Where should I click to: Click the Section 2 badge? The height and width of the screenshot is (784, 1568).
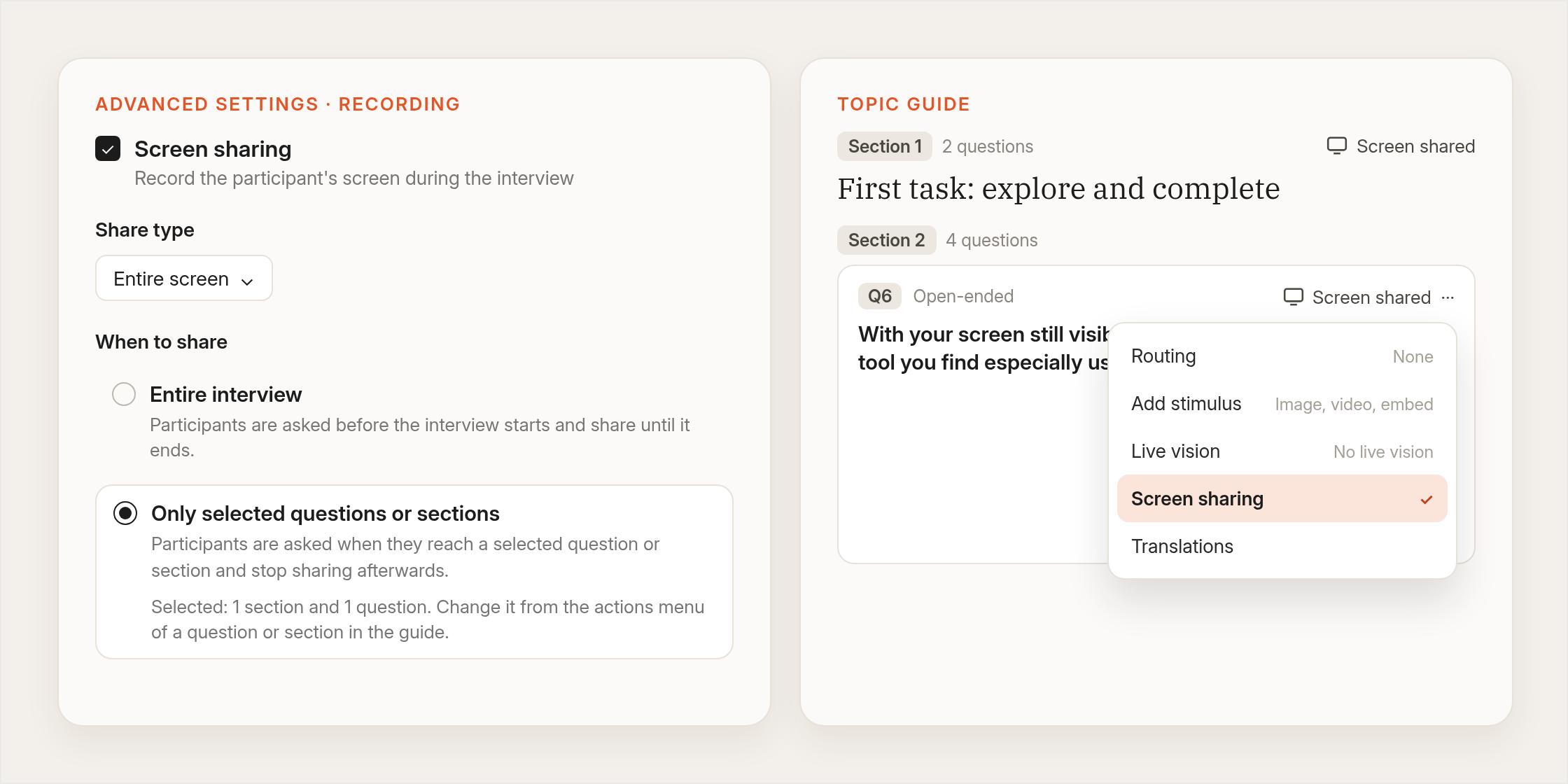[x=886, y=240]
